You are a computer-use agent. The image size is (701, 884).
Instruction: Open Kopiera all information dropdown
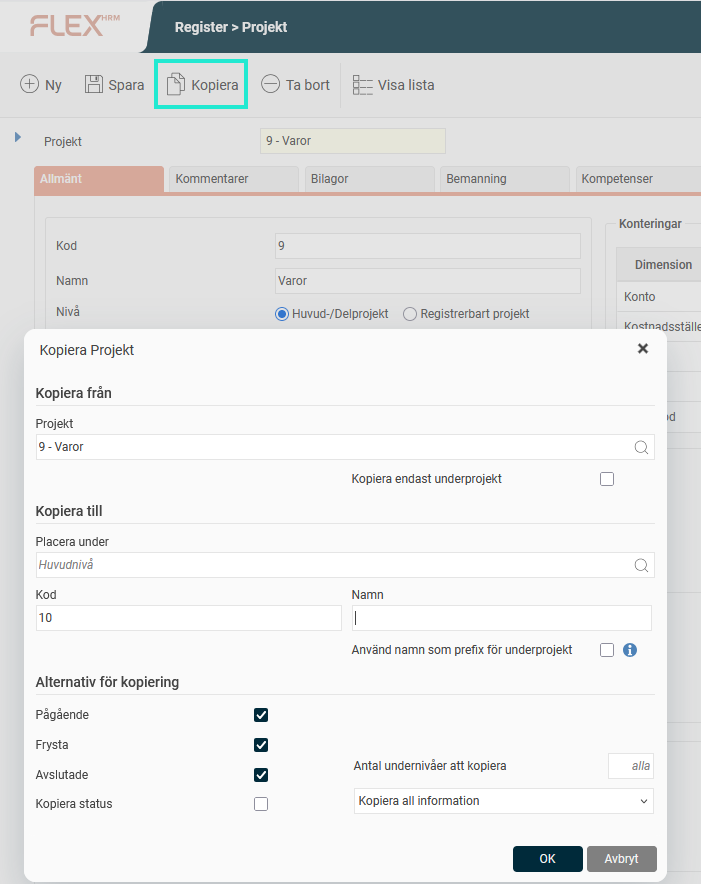click(x=504, y=801)
